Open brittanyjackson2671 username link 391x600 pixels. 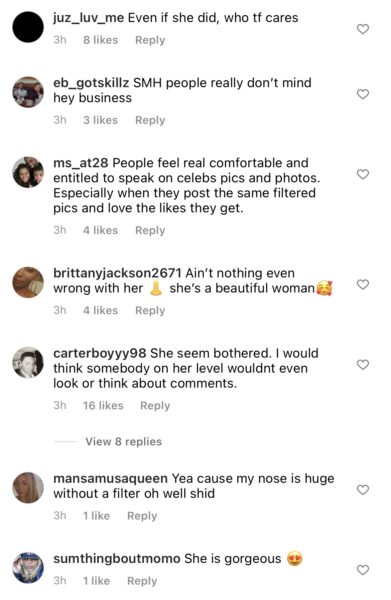(x=117, y=273)
